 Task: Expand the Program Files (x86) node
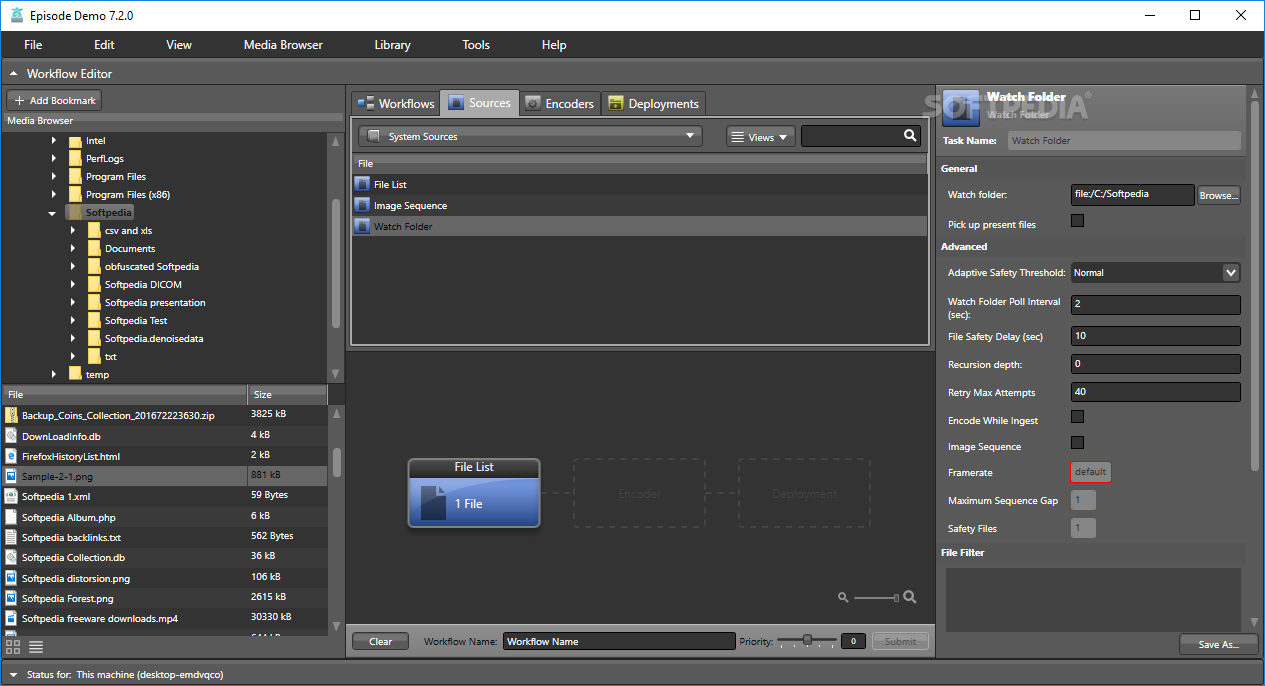click(54, 195)
